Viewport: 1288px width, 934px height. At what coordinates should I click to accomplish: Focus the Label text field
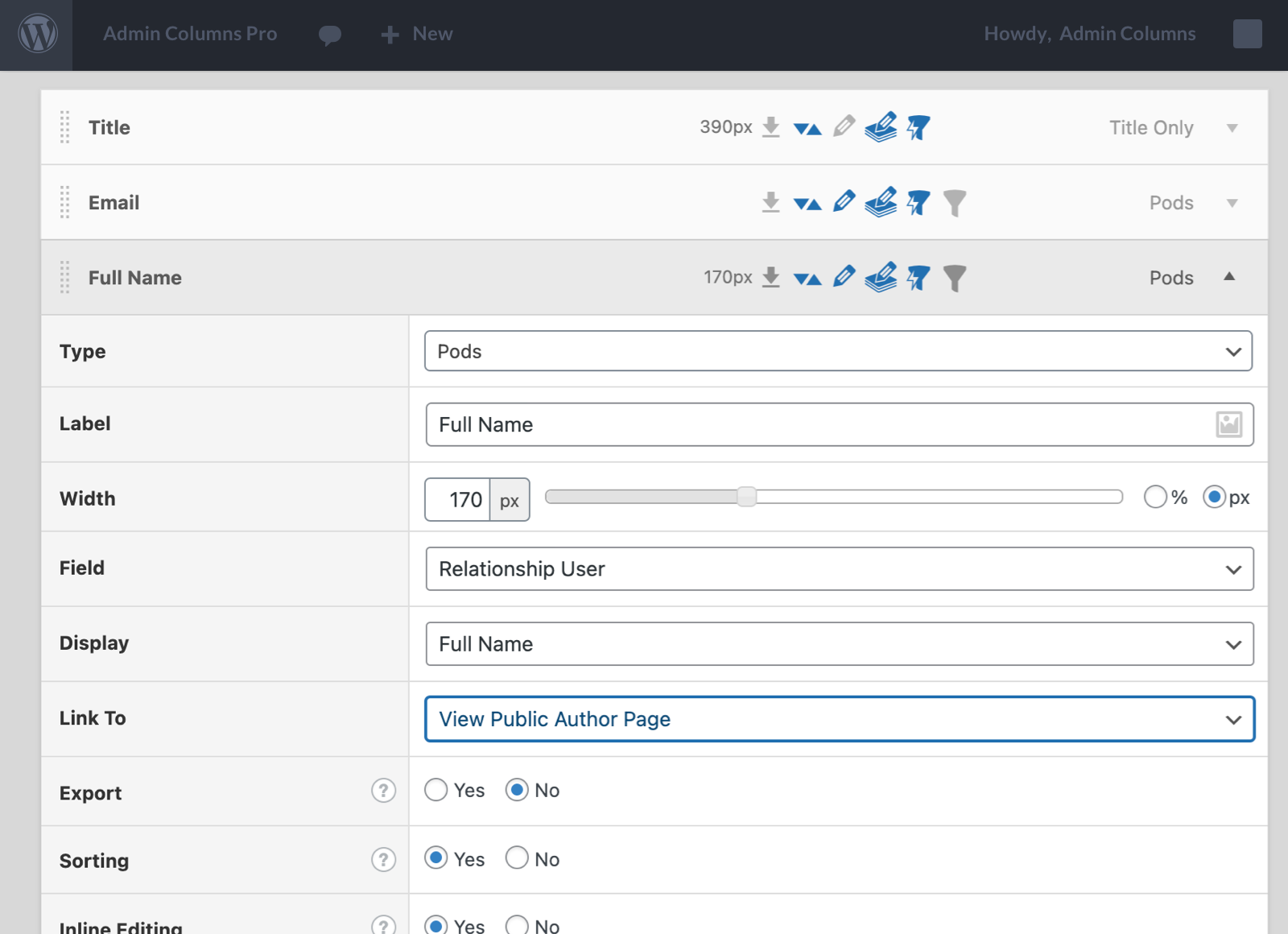pyautogui.click(x=840, y=424)
